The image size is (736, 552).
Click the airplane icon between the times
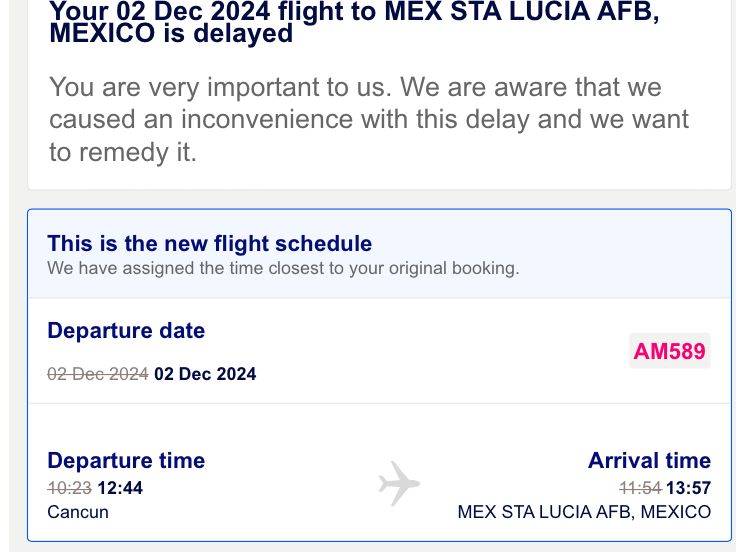pyautogui.click(x=399, y=485)
